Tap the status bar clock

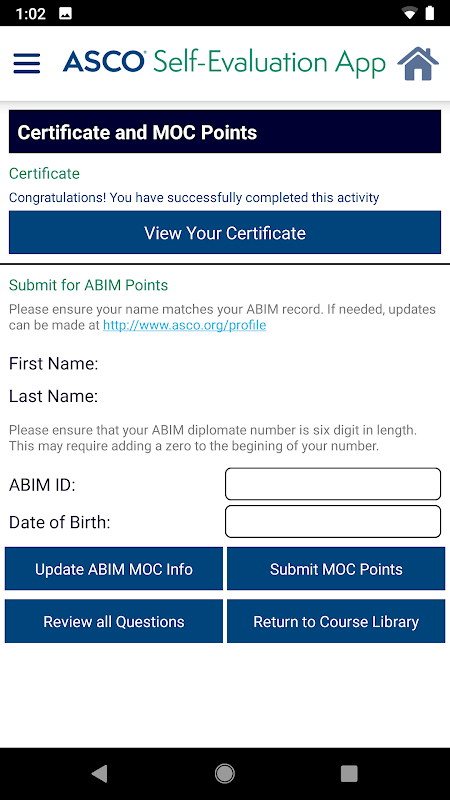click(31, 14)
